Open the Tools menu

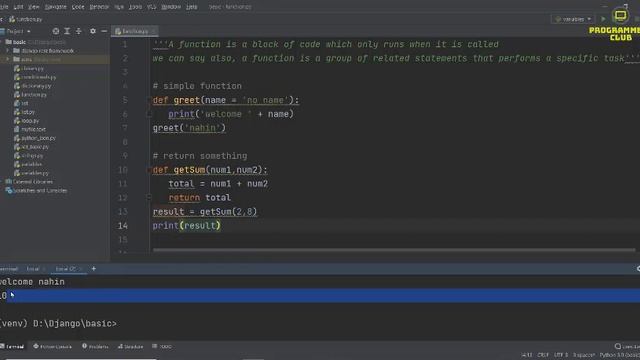(x=136, y=7)
